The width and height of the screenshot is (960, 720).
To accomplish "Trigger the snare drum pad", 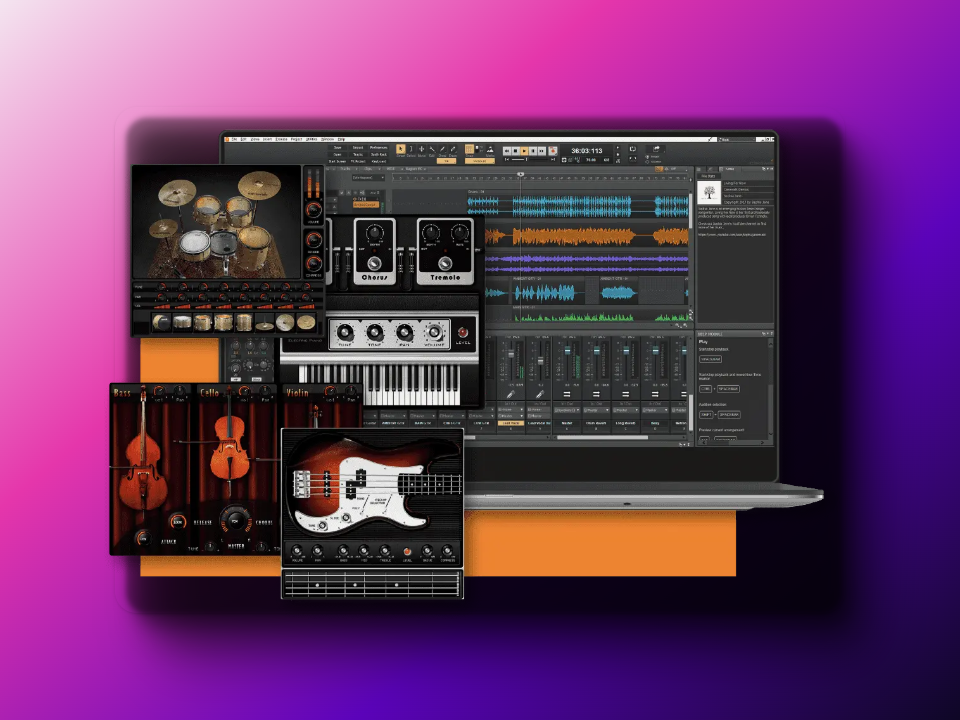I will tap(182, 322).
